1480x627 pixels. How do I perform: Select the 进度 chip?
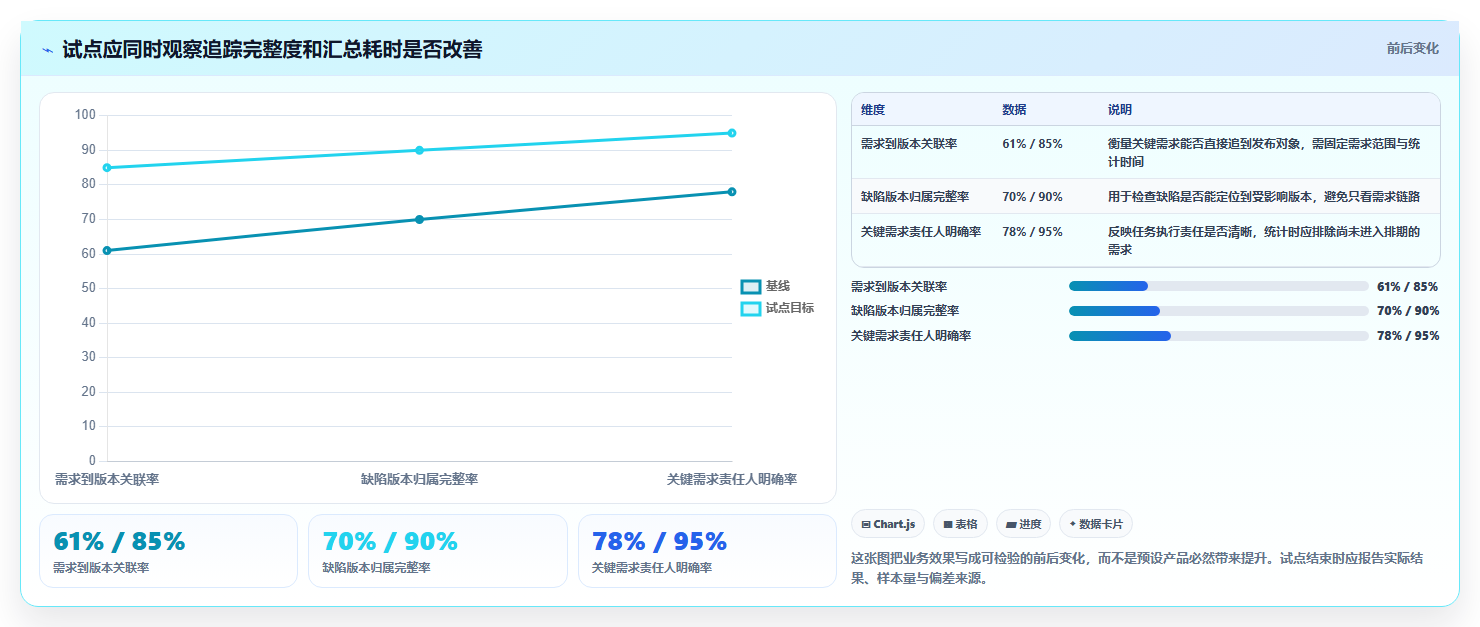(x=1023, y=524)
